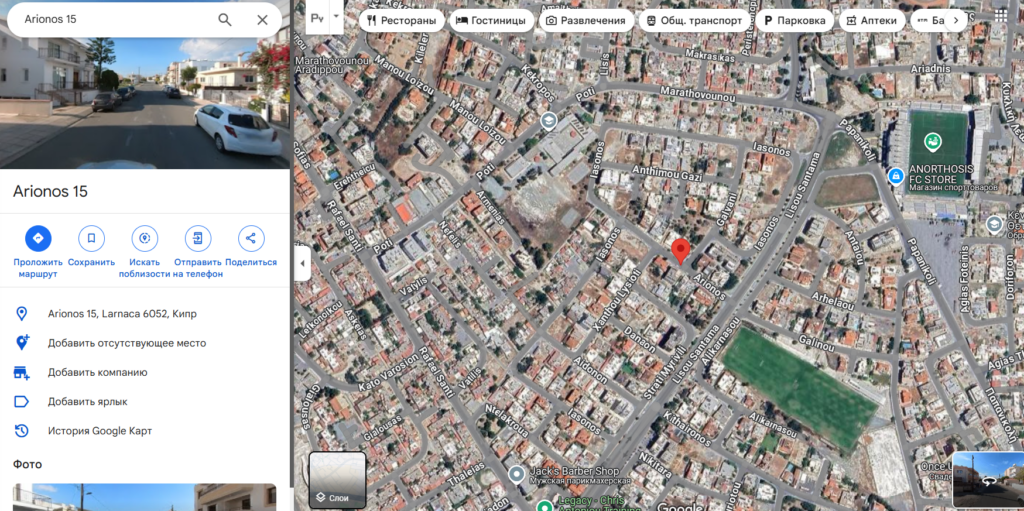Select the Гостиницы category chip
Image resolution: width=1024 pixels, height=511 pixels.
point(491,20)
